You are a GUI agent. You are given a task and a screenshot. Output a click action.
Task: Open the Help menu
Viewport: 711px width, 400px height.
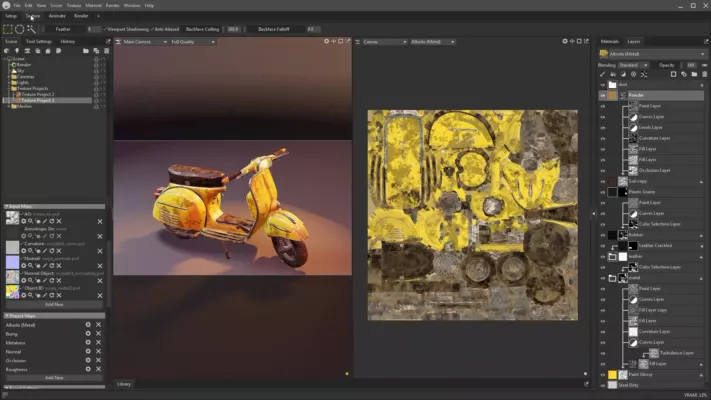coord(149,5)
